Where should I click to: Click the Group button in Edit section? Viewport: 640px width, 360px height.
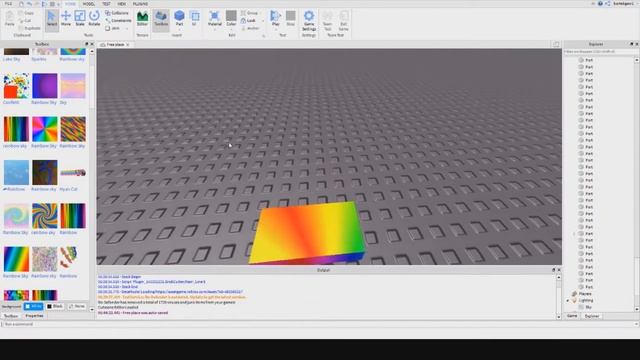pyautogui.click(x=249, y=13)
